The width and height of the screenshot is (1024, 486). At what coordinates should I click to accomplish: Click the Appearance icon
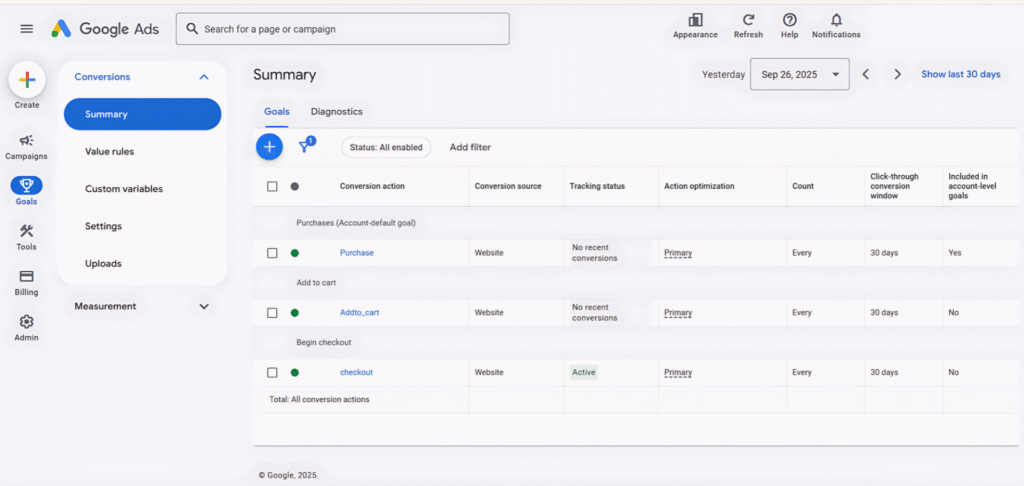(x=695, y=20)
